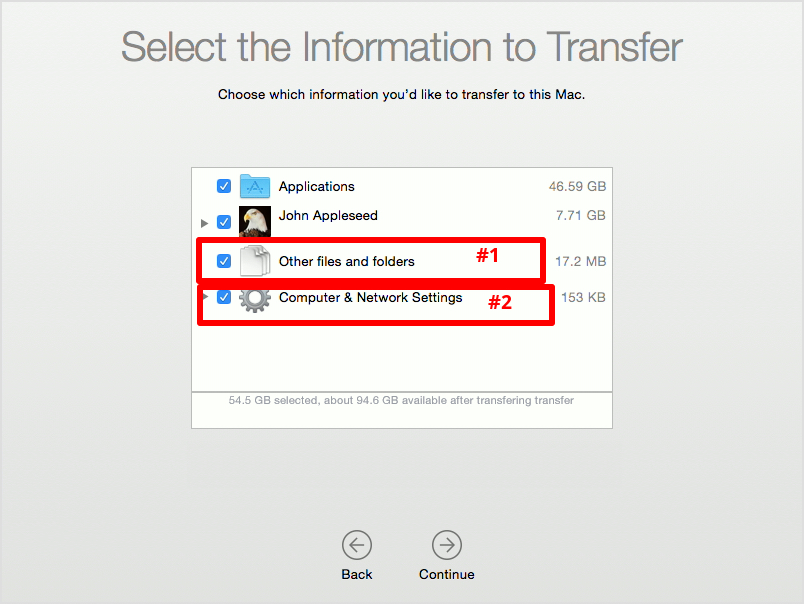804x604 pixels.
Task: Toggle the Other files and folders checkbox
Action: [x=224, y=261]
